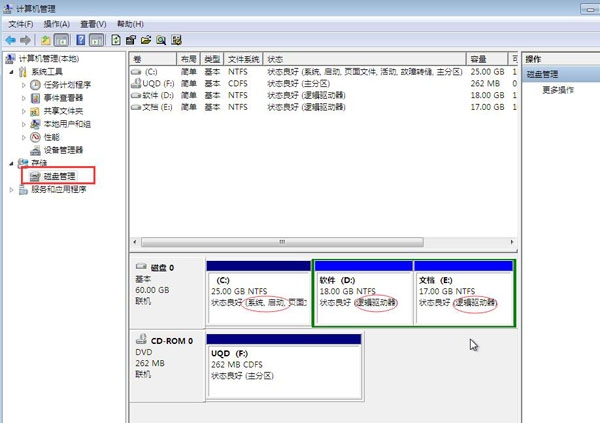
Task: Expand the 共享文件夹 node
Action: click(24, 111)
